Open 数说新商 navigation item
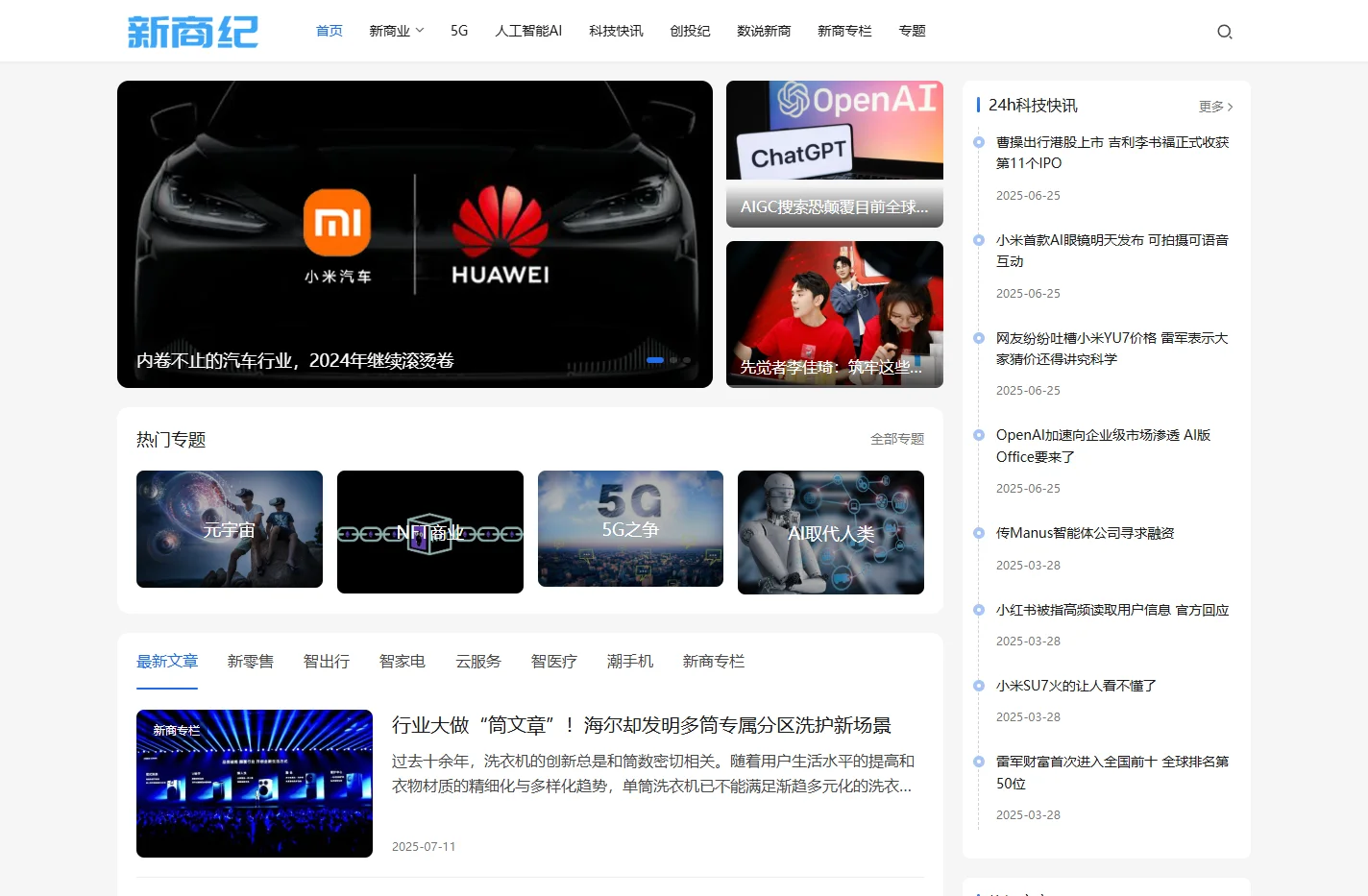 pyautogui.click(x=764, y=31)
